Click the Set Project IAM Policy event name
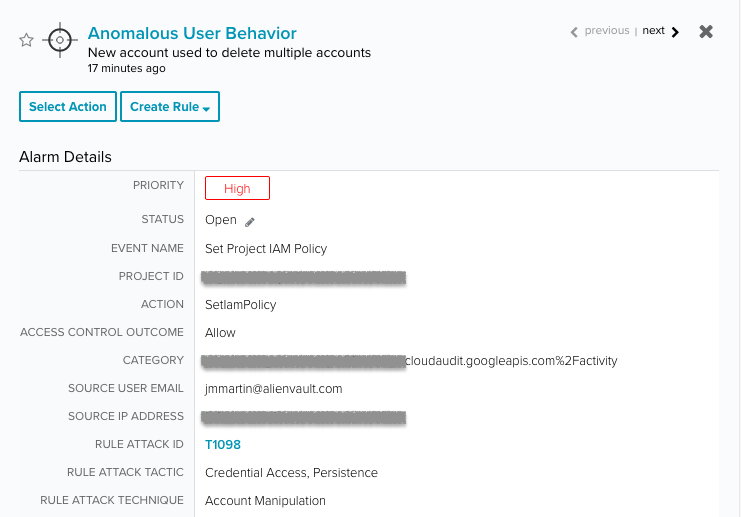 point(266,249)
